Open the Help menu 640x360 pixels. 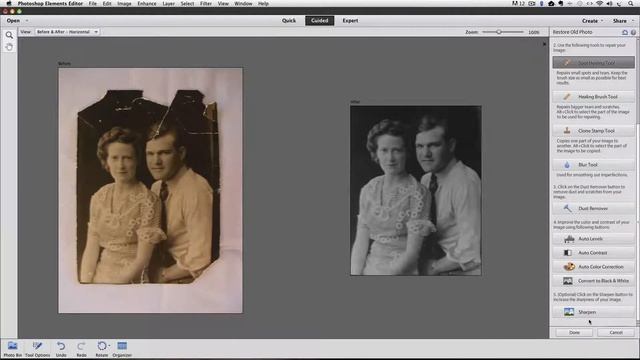click(x=263, y=3)
